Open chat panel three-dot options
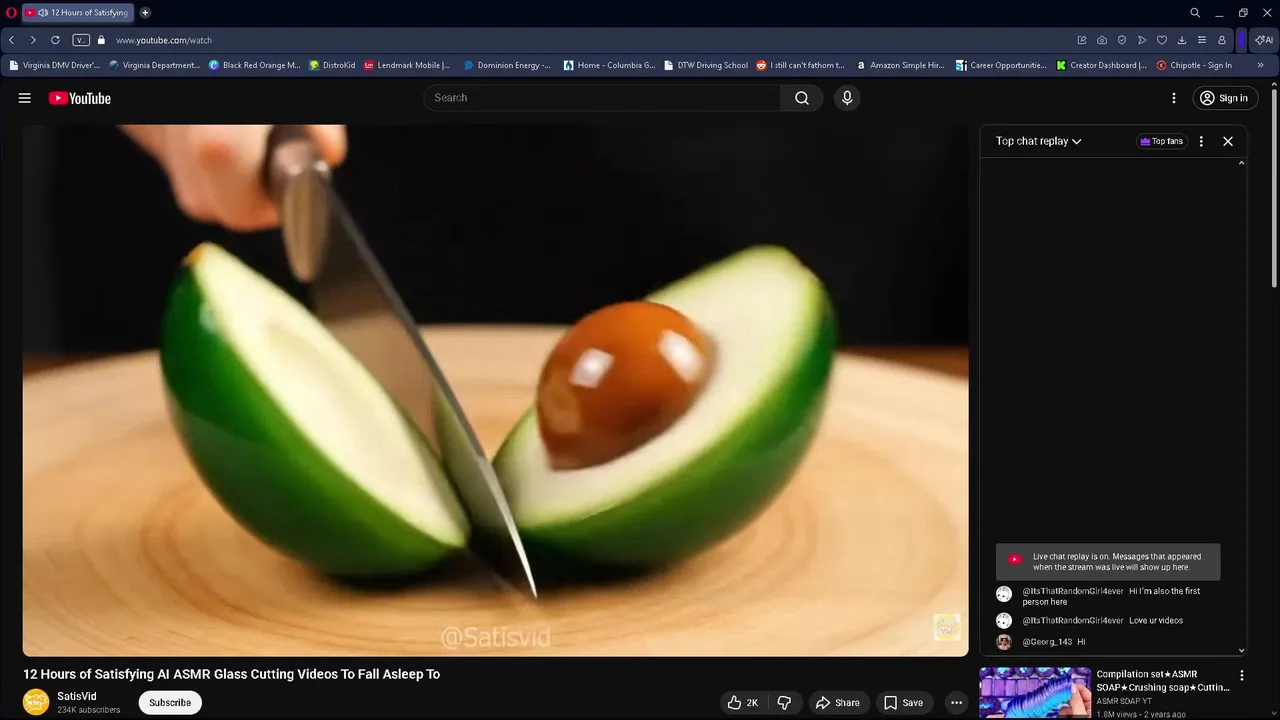The height and width of the screenshot is (720, 1280). point(1201,141)
